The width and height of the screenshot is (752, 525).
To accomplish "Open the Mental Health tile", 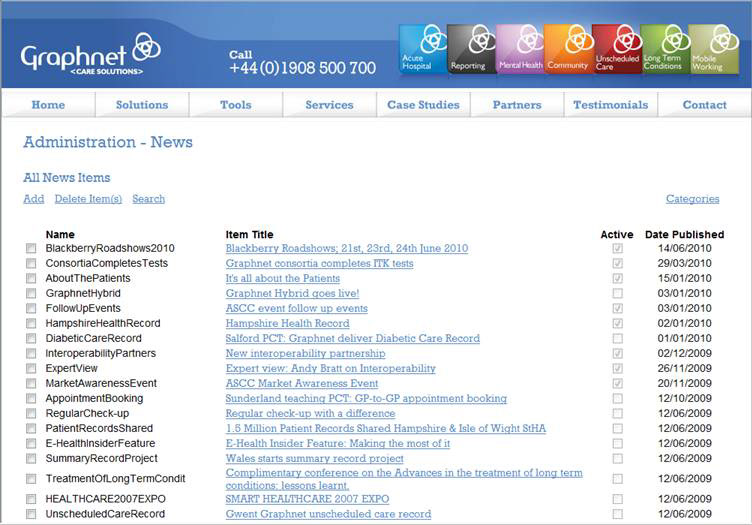I will click(x=519, y=49).
